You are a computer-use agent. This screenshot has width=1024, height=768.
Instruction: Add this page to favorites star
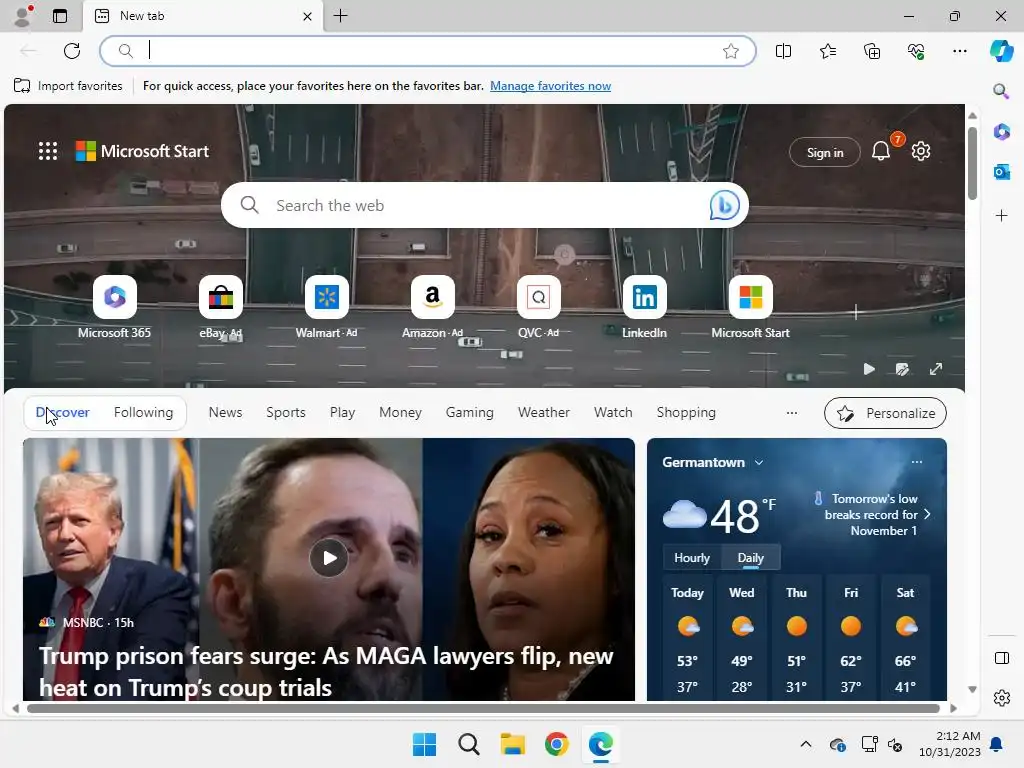tap(731, 51)
